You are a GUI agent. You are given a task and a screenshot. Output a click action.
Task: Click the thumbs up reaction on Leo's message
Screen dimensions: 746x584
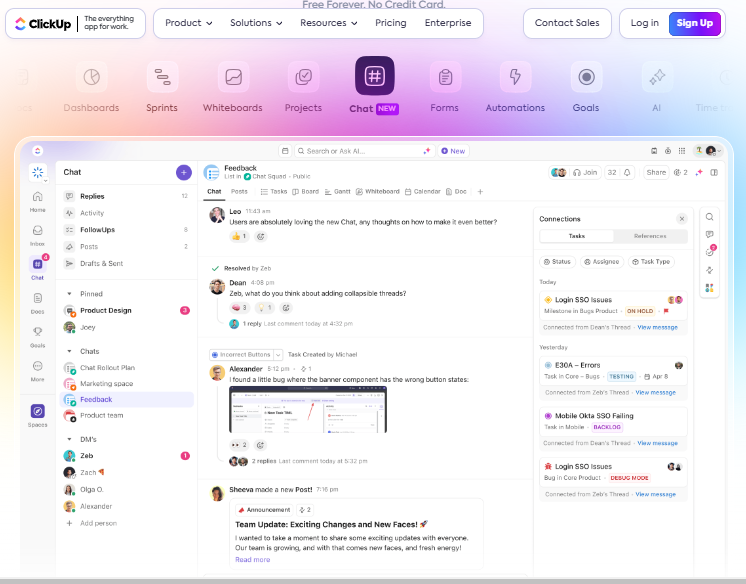pyautogui.click(x=239, y=236)
